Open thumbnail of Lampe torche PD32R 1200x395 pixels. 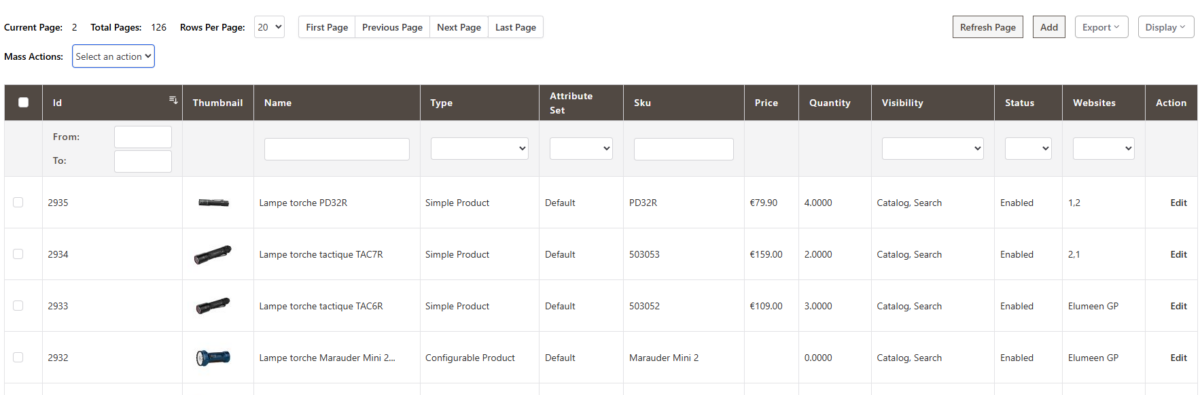click(x=214, y=203)
